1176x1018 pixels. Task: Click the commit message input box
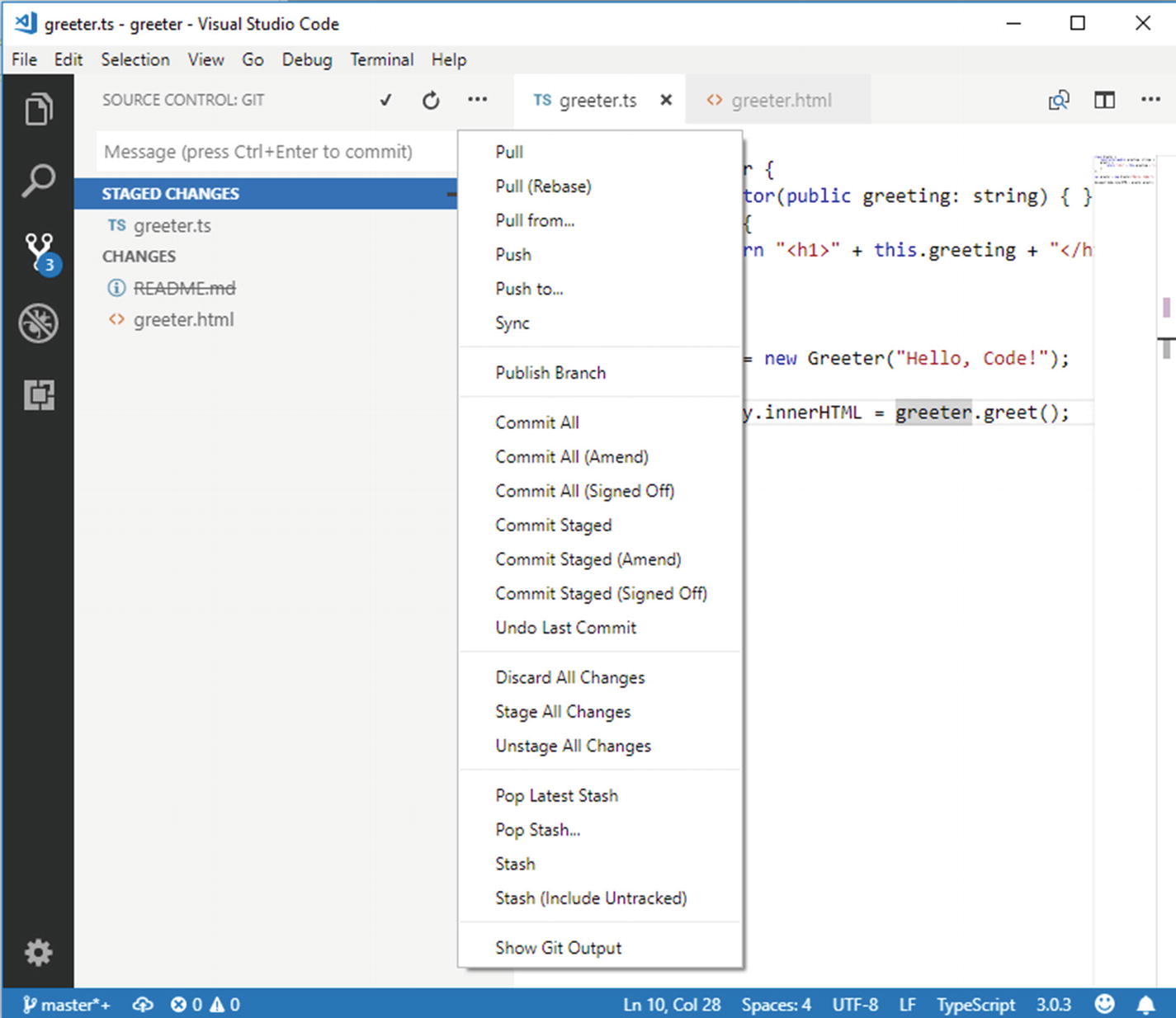(276, 152)
